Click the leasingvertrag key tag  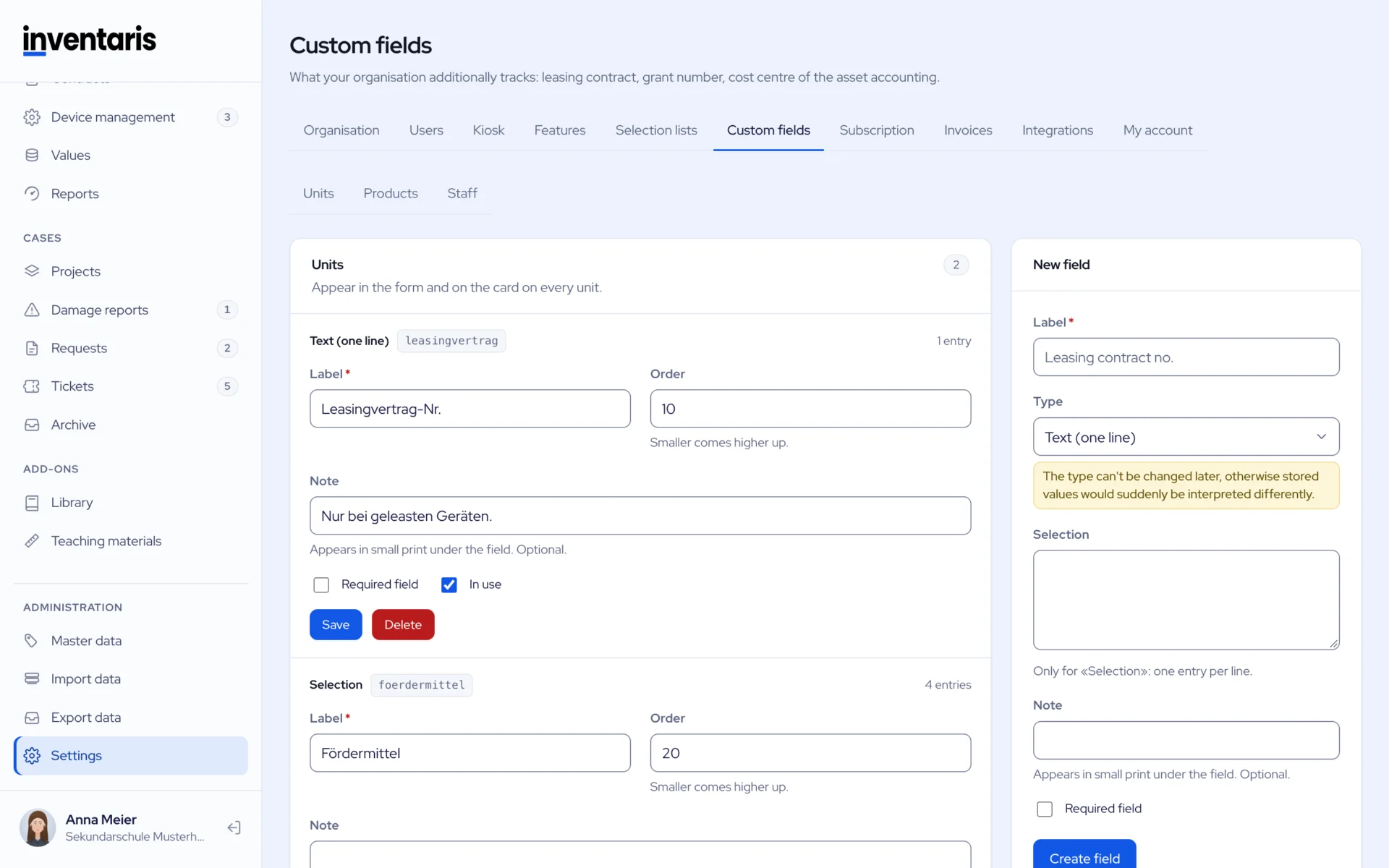tap(451, 341)
